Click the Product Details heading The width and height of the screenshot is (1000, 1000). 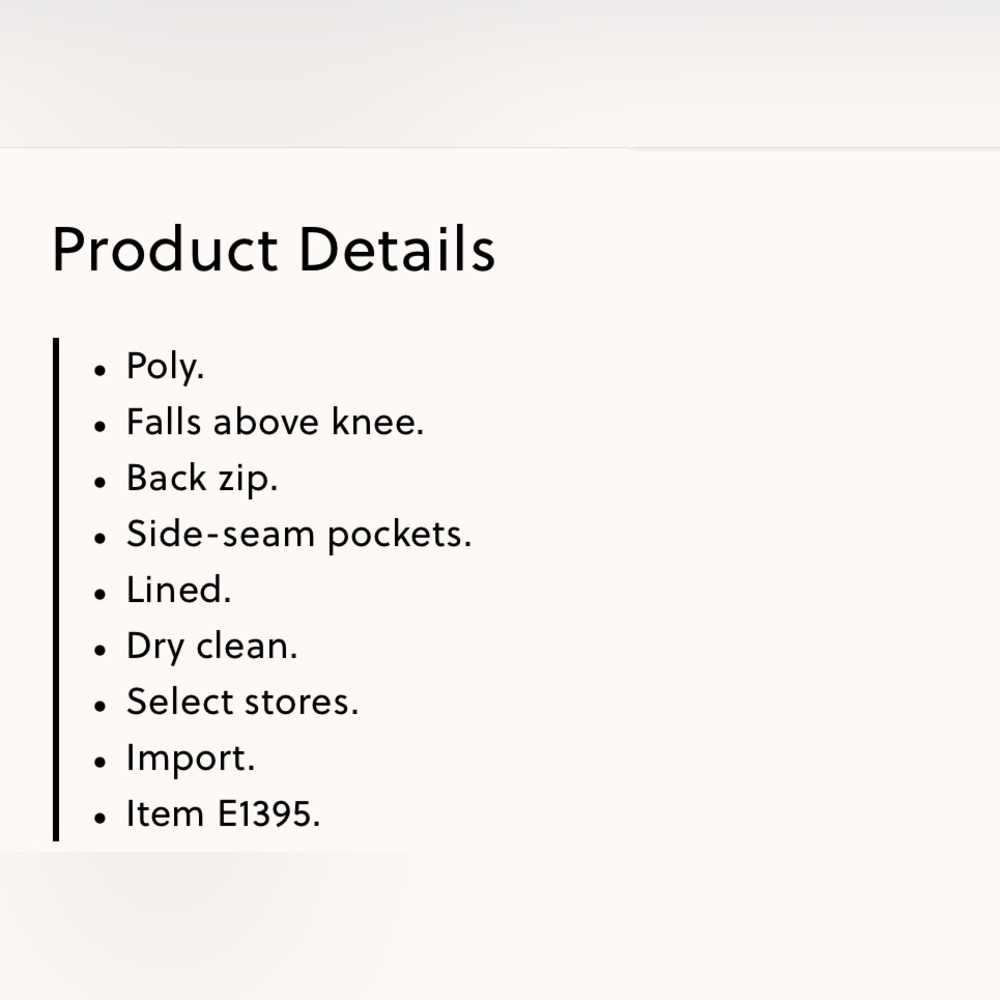274,249
